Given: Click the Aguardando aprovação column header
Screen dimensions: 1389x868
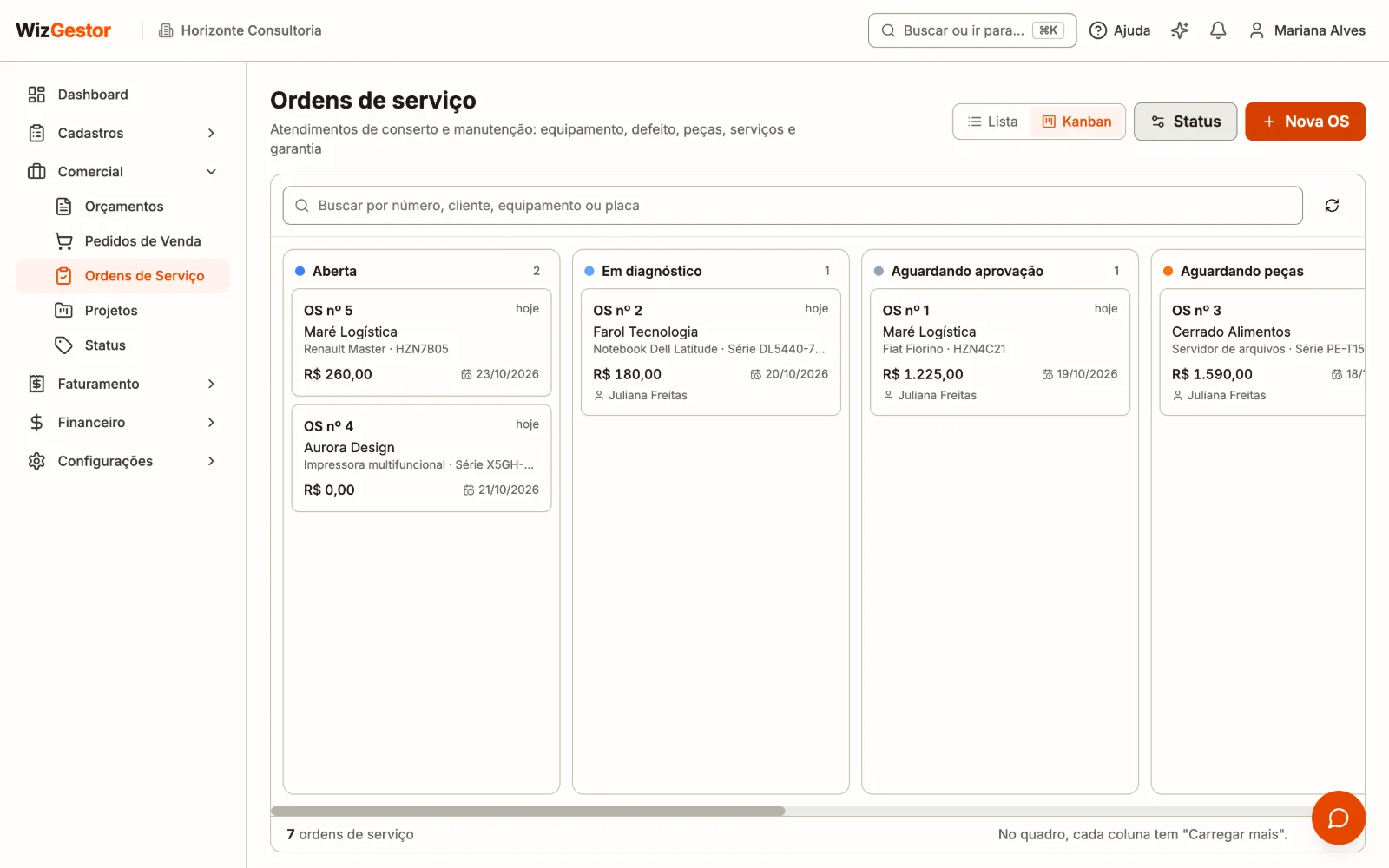Looking at the screenshot, I should (1000, 271).
